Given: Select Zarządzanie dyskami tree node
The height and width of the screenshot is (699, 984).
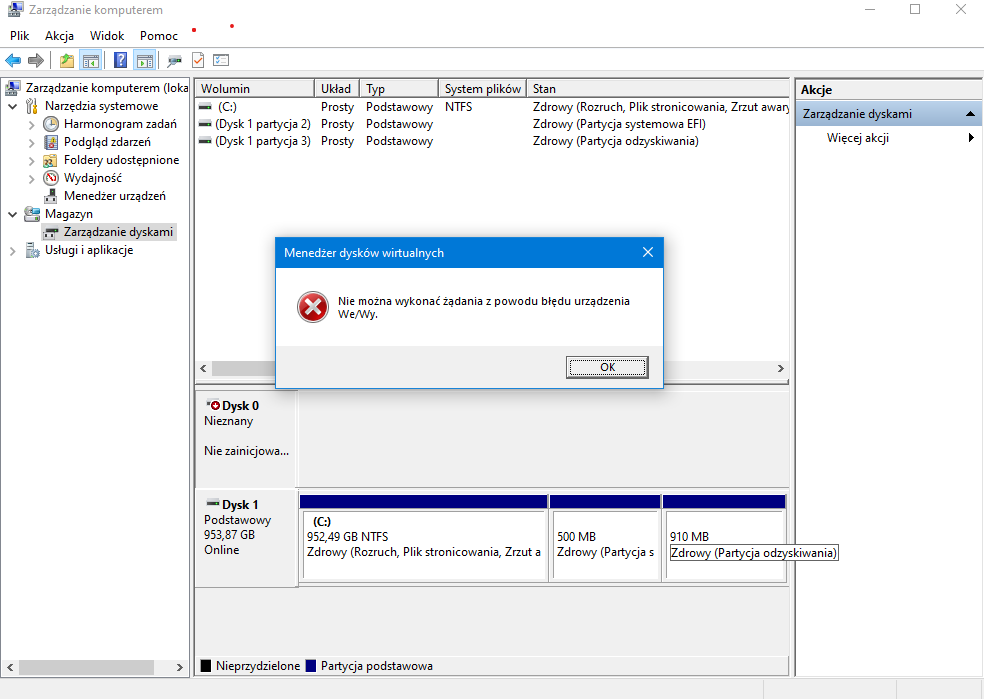Looking at the screenshot, I should (x=118, y=232).
